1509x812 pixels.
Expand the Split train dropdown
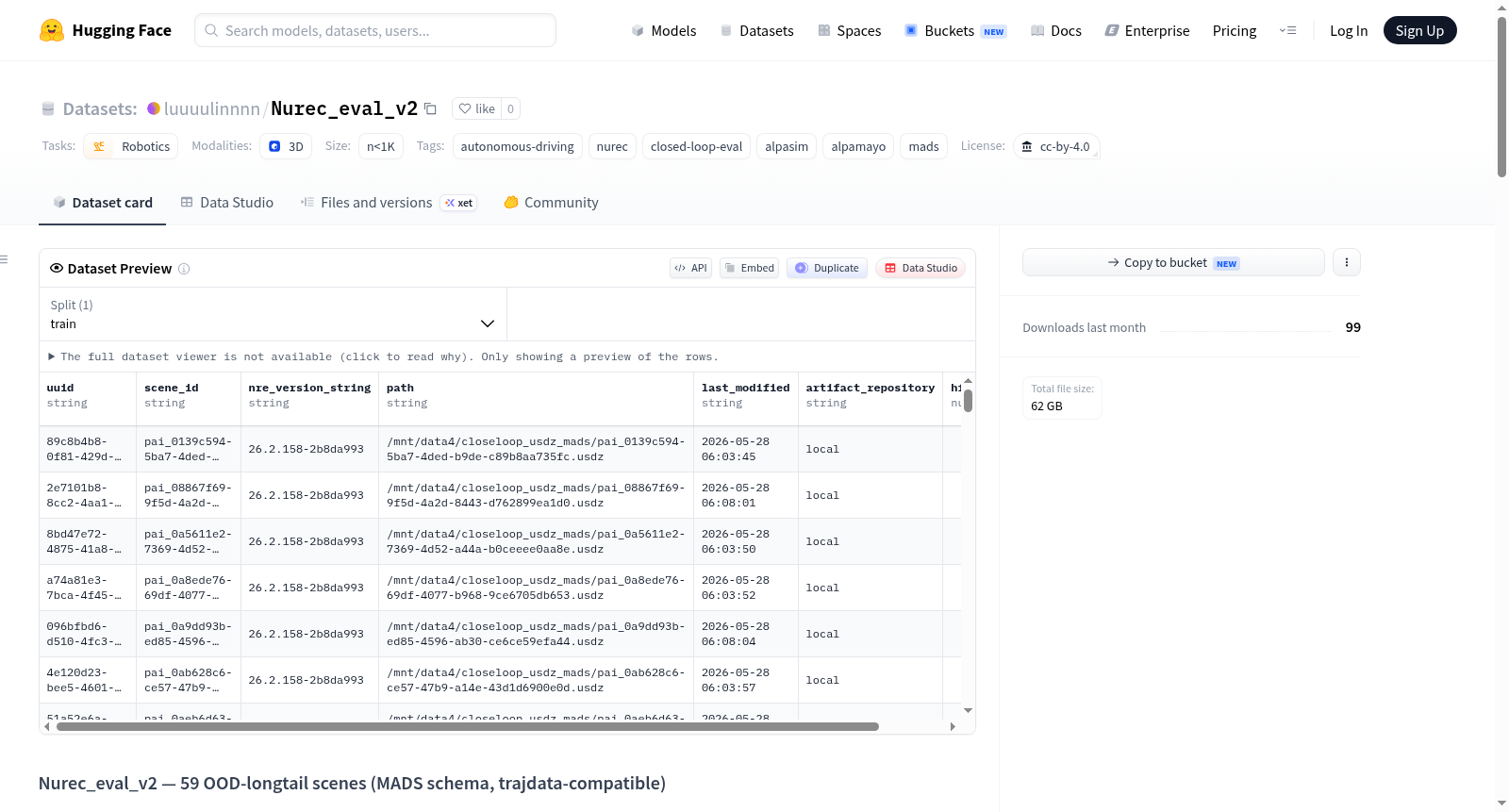pos(273,314)
